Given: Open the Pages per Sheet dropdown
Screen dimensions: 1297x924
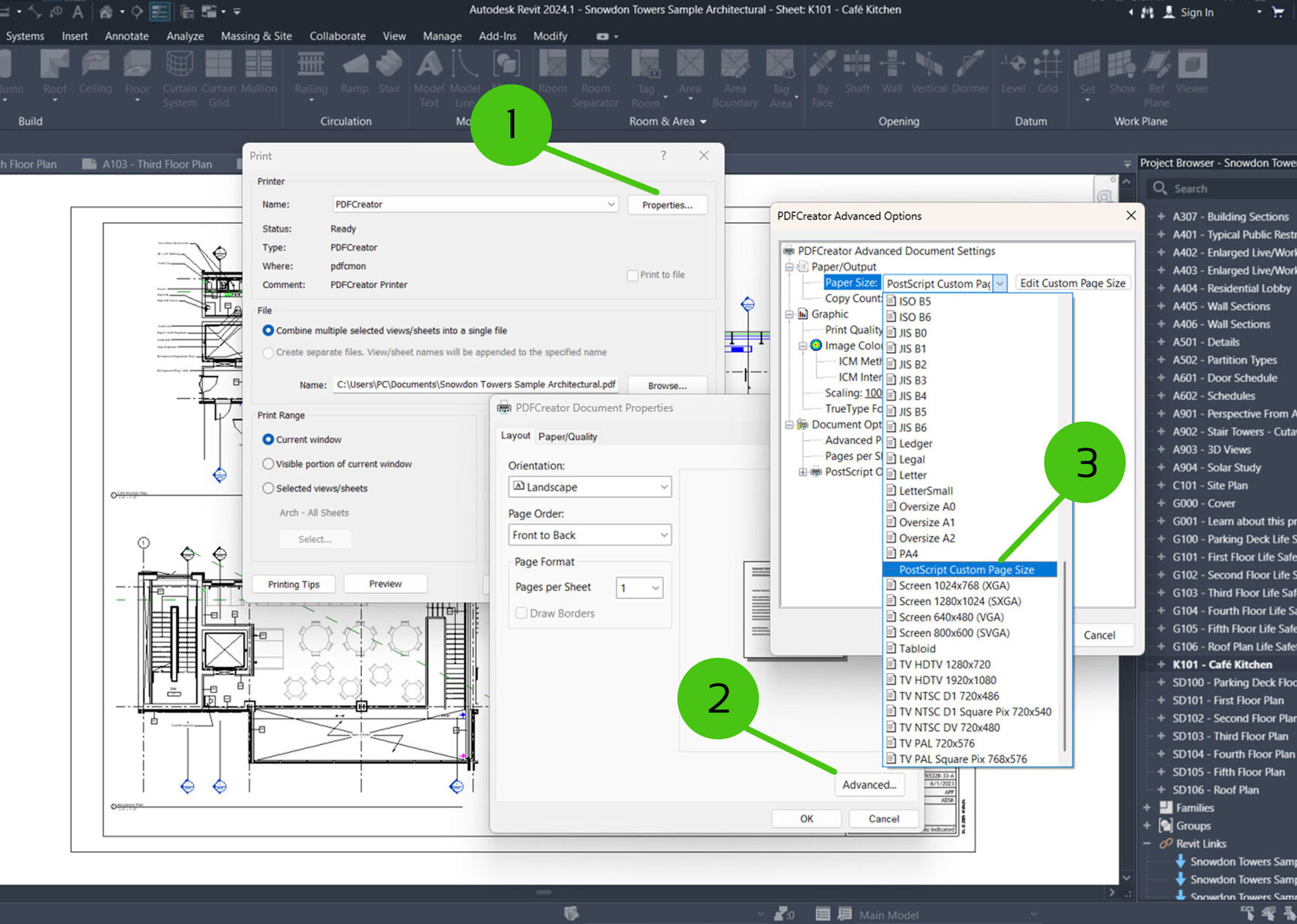Looking at the screenshot, I should pos(639,588).
